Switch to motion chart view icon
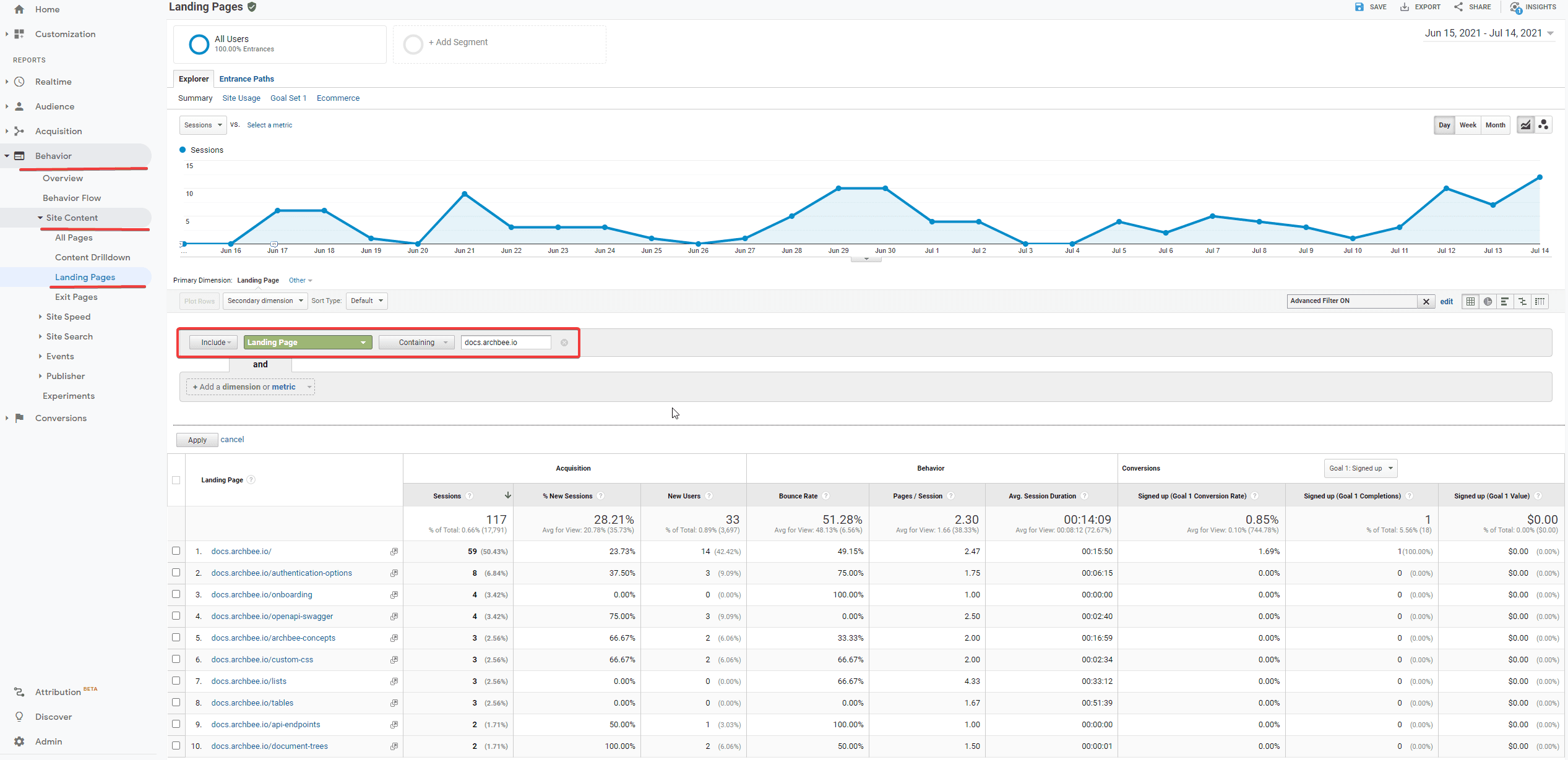Screen dimensions: 1568x760 (x=1543, y=125)
